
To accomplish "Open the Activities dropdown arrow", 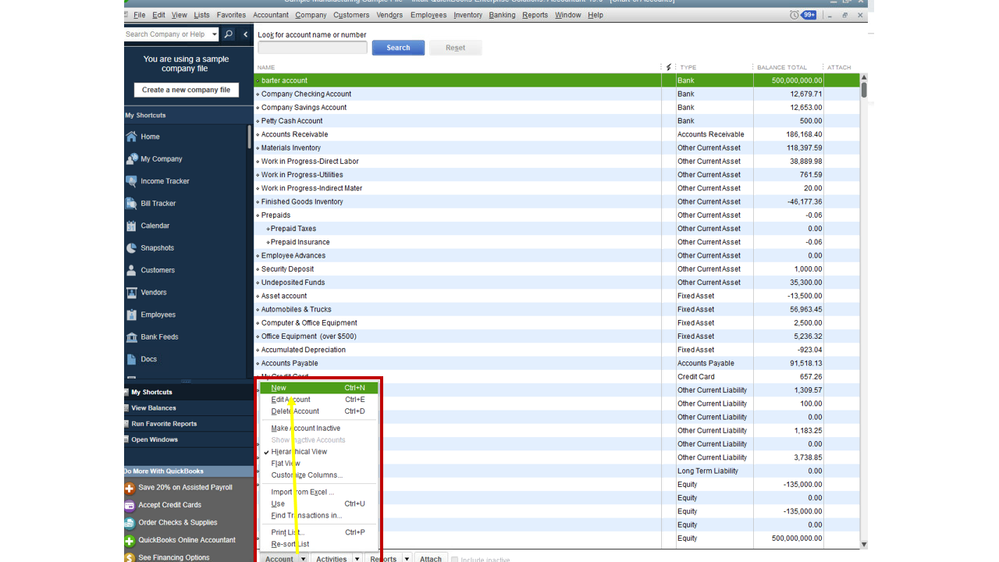I will point(357,559).
